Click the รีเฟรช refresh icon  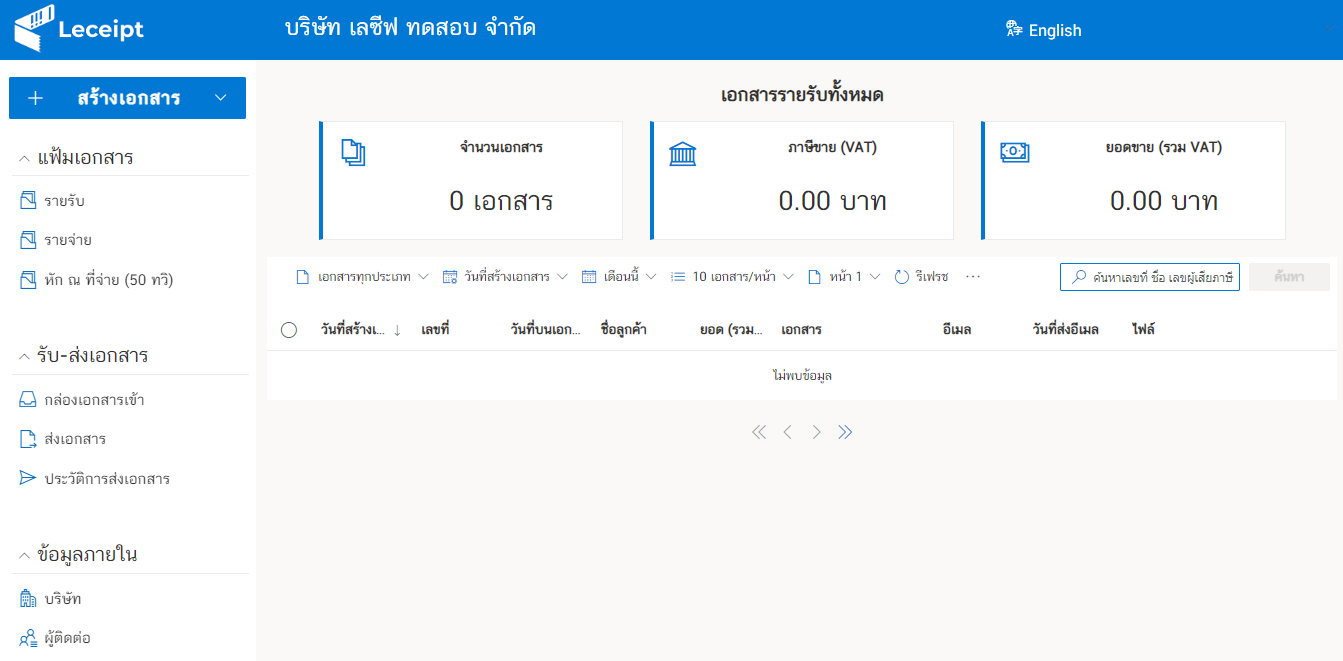903,276
